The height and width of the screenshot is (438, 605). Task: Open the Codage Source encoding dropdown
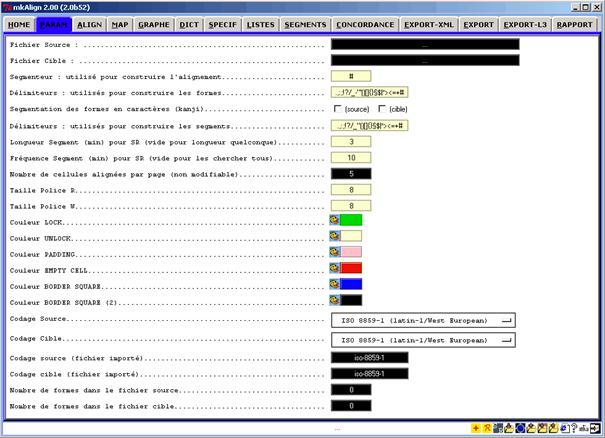point(423,320)
